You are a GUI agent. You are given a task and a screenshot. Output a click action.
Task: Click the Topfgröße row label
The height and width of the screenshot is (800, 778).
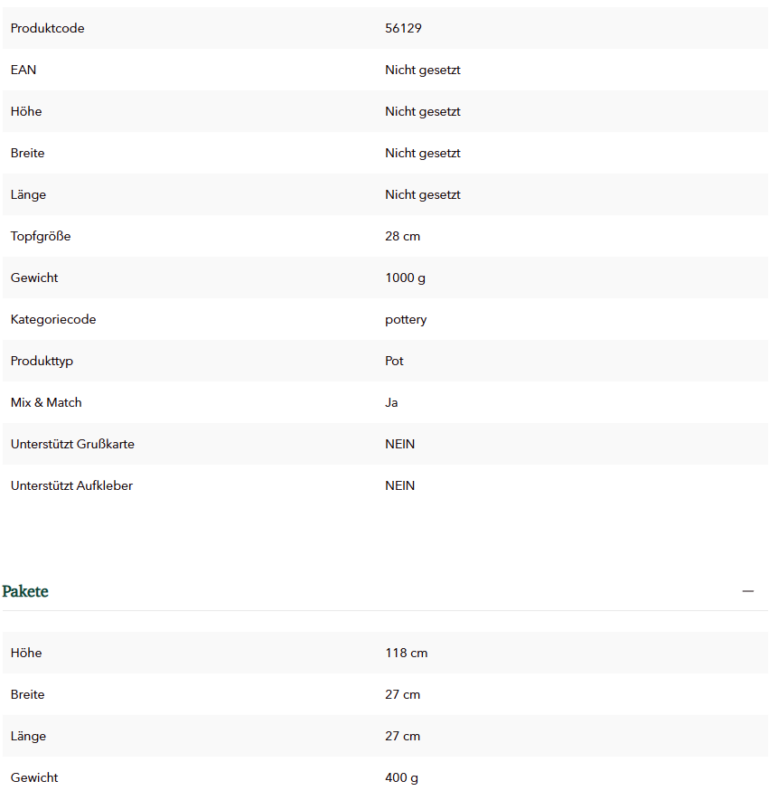40,236
